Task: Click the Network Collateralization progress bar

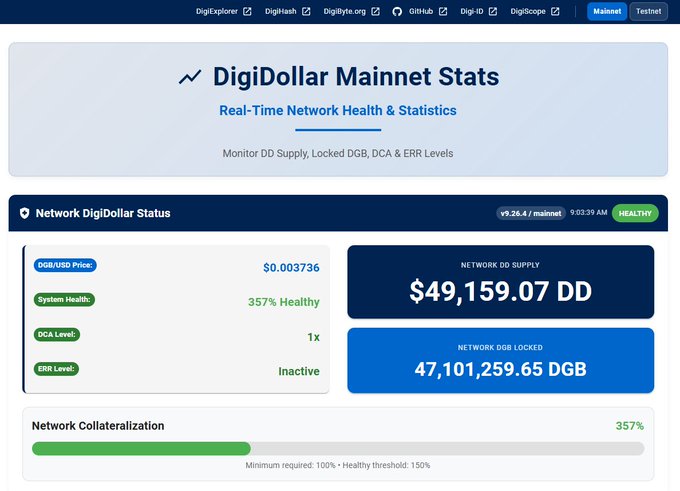Action: coord(338,448)
